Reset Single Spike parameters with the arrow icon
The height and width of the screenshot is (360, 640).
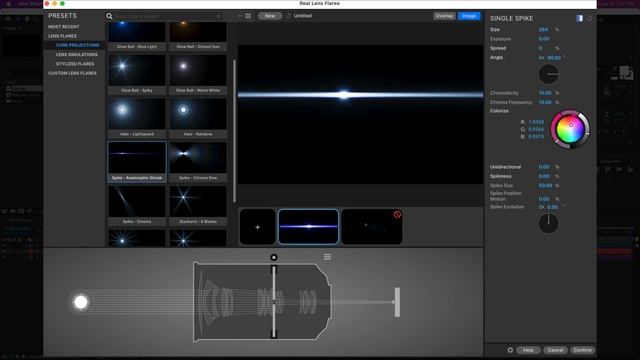(x=589, y=18)
